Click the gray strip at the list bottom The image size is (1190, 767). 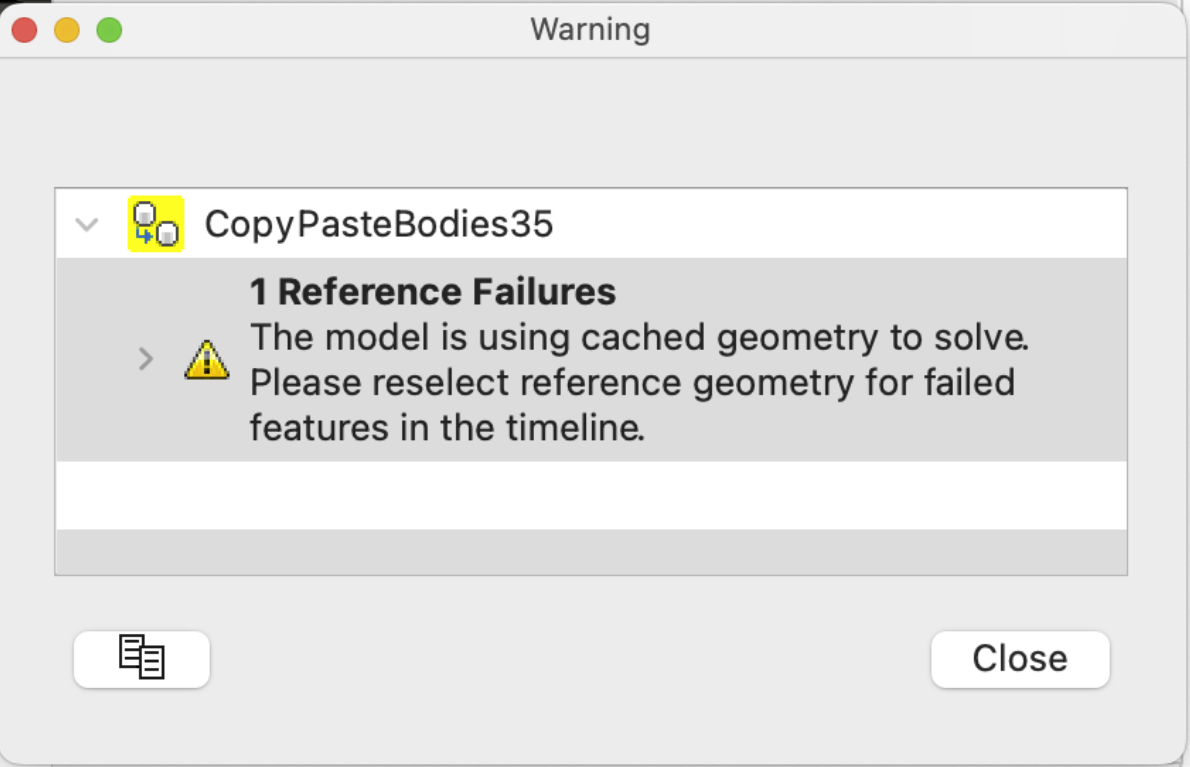click(x=590, y=552)
